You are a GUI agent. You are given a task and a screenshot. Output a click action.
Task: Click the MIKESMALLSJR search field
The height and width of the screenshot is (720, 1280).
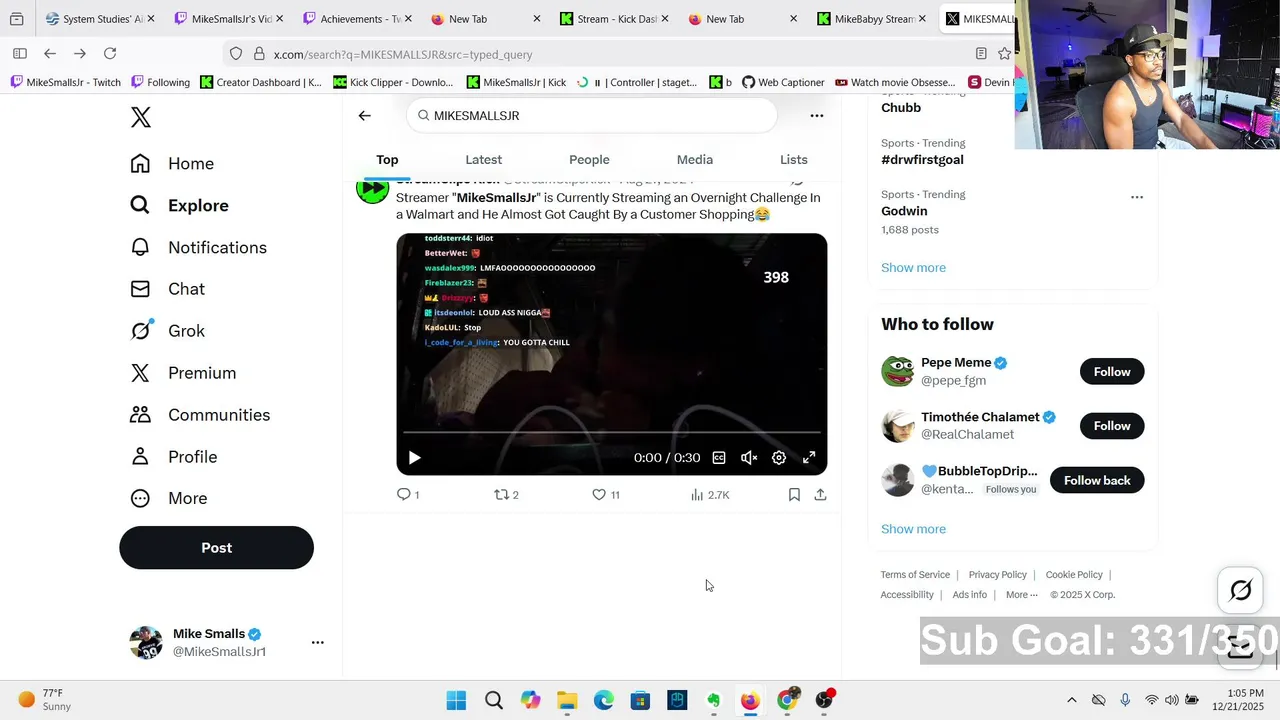(592, 116)
